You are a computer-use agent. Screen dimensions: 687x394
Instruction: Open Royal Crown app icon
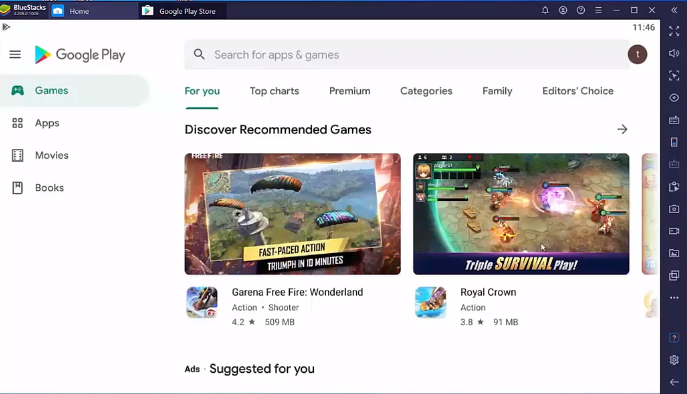tap(431, 302)
